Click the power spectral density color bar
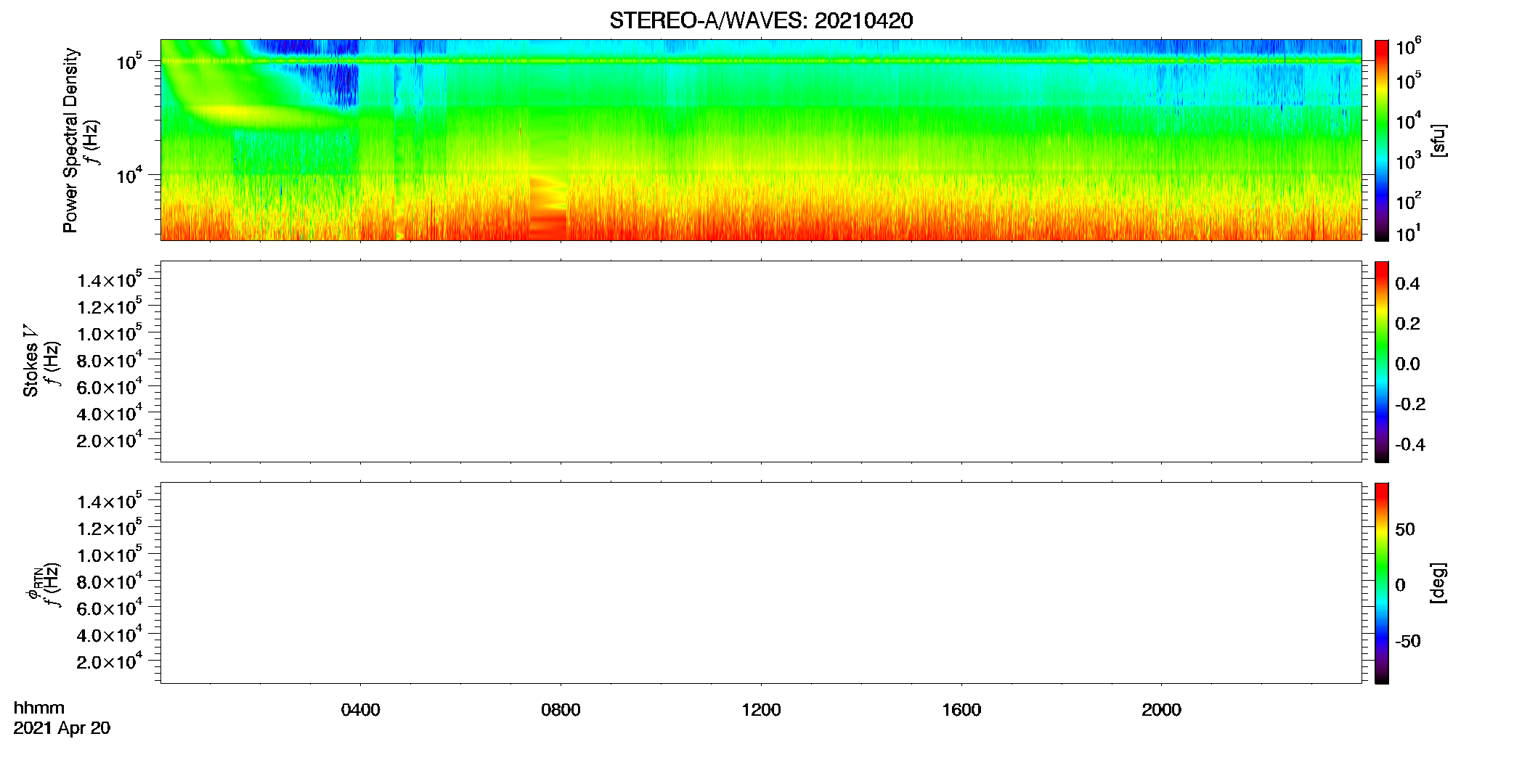This screenshot has height=784, width=1522. [x=1382, y=140]
